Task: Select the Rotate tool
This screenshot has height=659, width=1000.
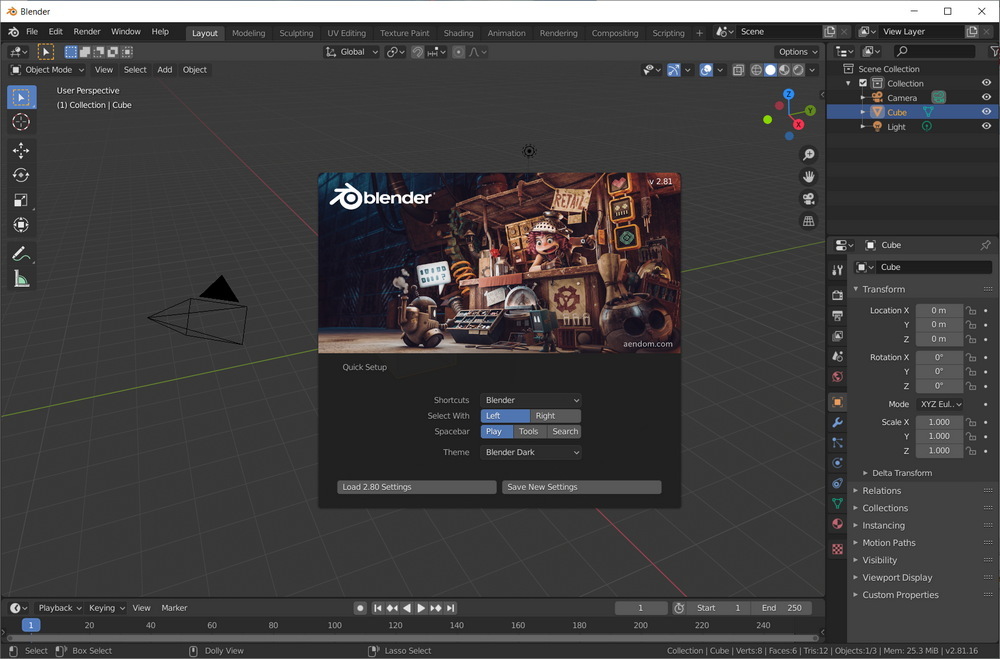Action: coord(21,175)
